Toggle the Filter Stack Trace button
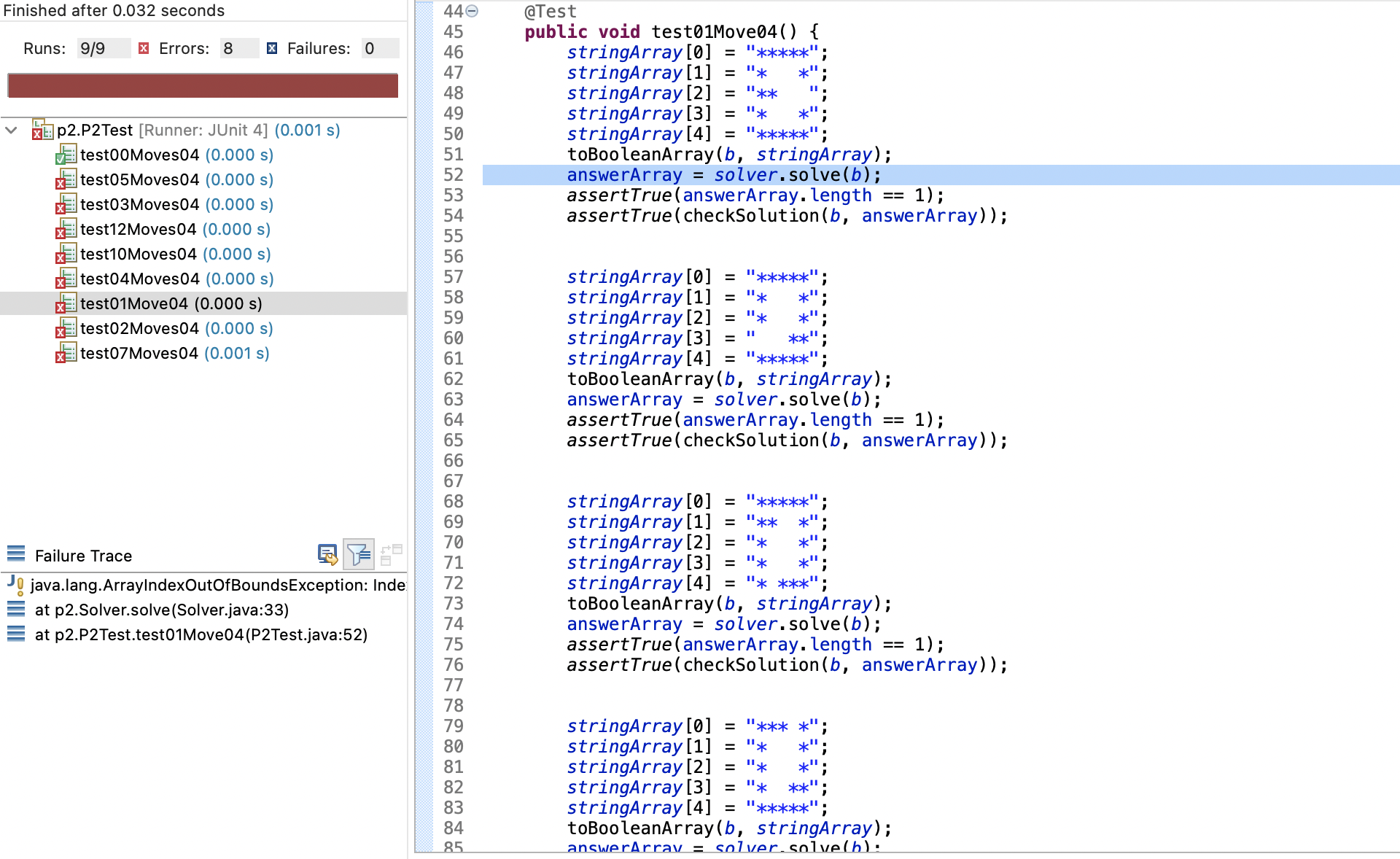Image resolution: width=1400 pixels, height=859 pixels. pyautogui.click(x=359, y=555)
